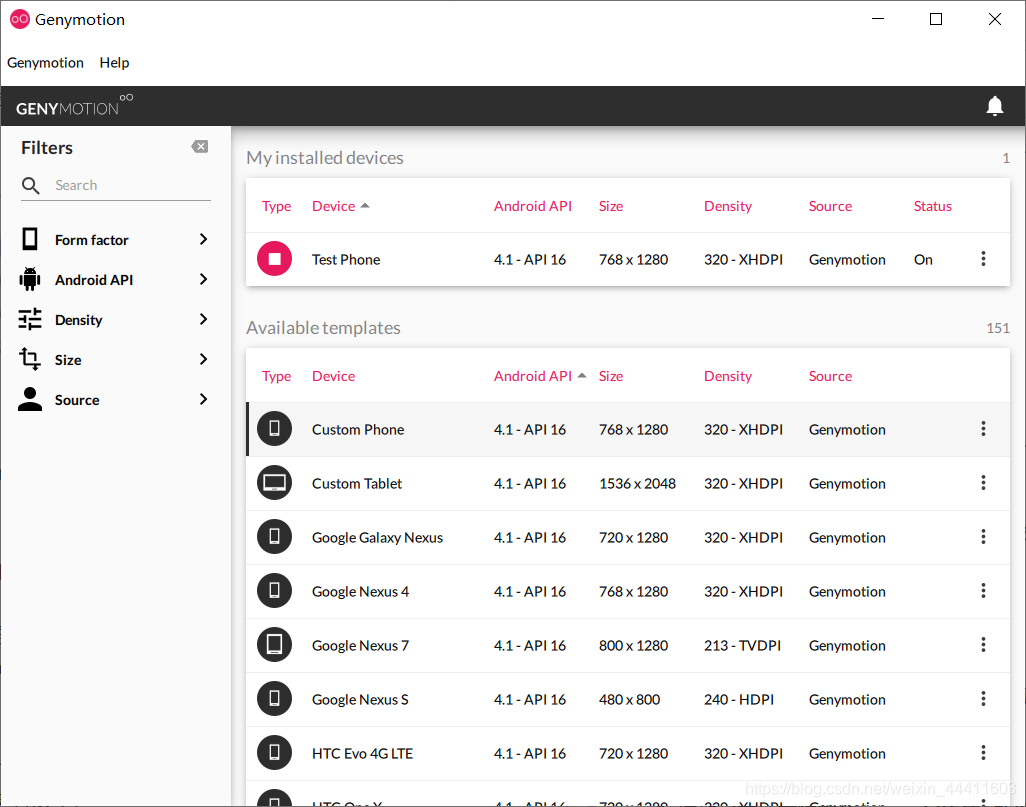Open Custom Phone three-dot menu

coord(983,429)
